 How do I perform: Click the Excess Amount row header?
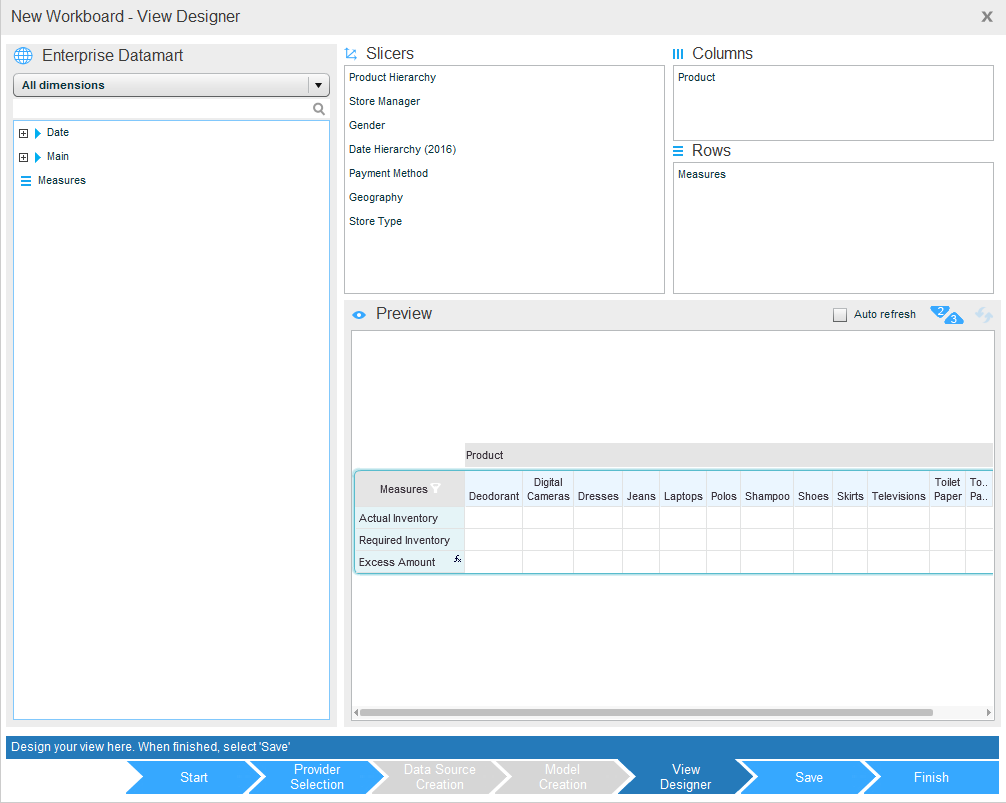[x=410, y=562]
